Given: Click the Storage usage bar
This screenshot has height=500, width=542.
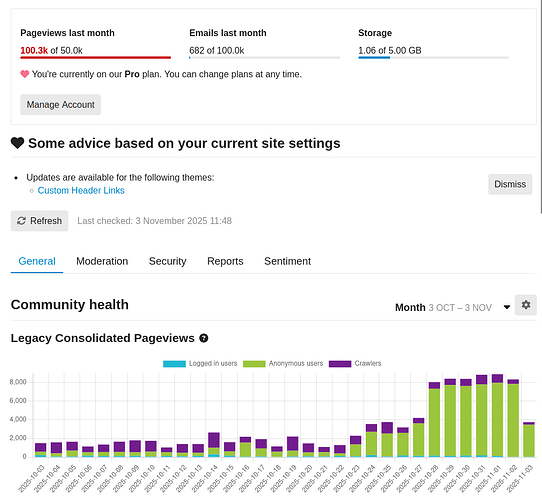Looking at the screenshot, I should click(x=434, y=57).
